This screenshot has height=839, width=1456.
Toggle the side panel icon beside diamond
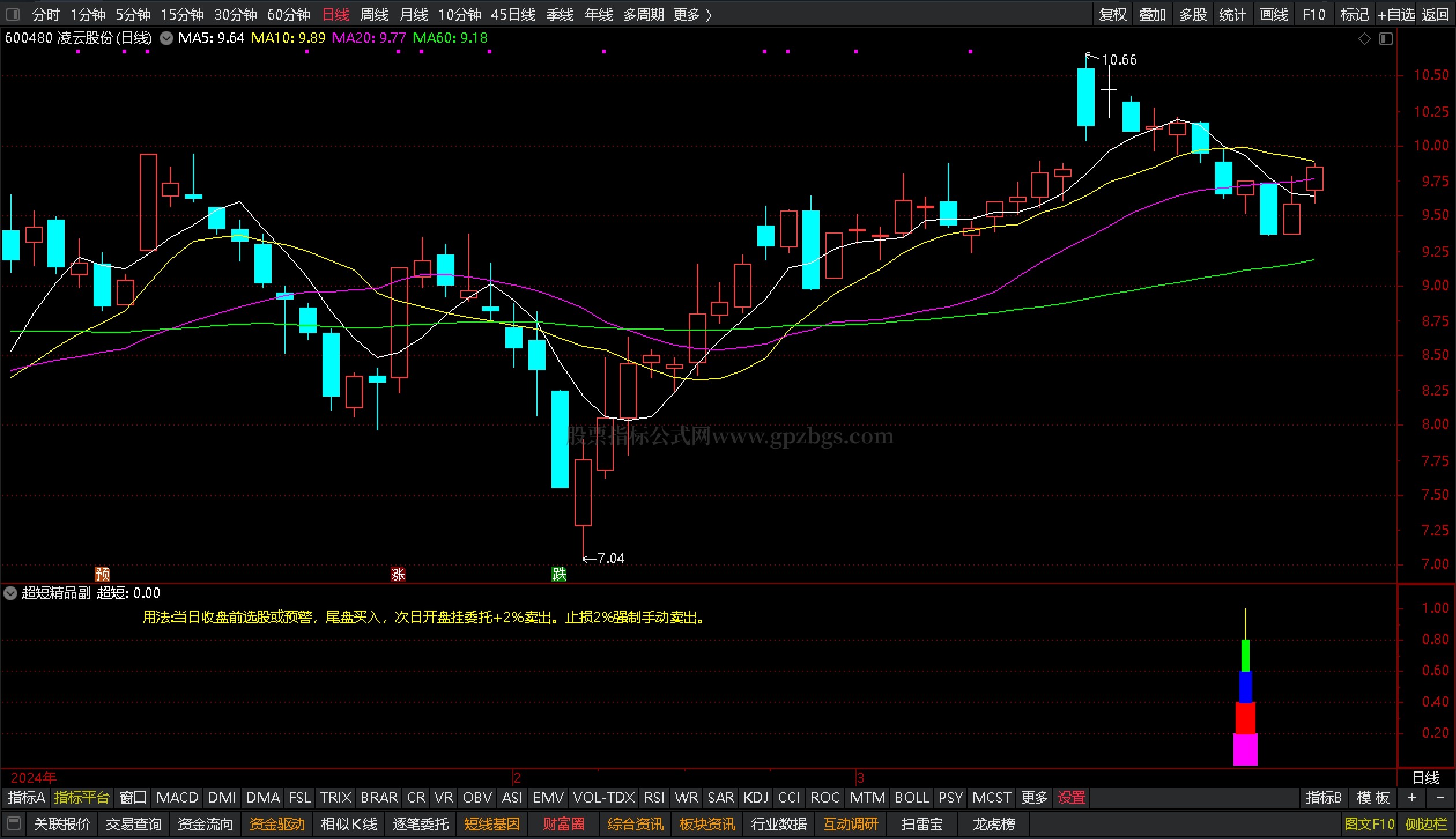(x=1386, y=39)
